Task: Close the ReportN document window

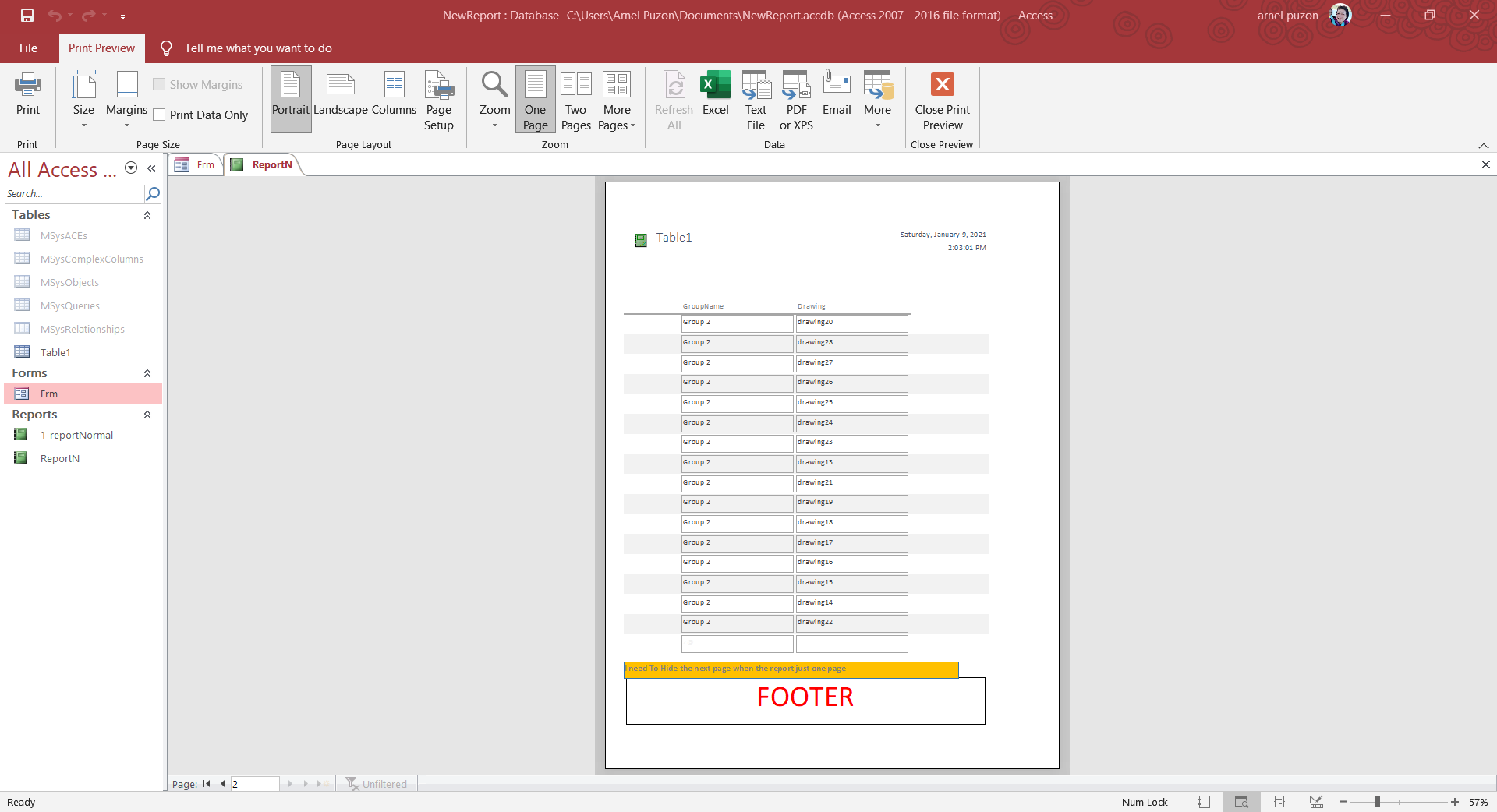Action: point(1485,164)
